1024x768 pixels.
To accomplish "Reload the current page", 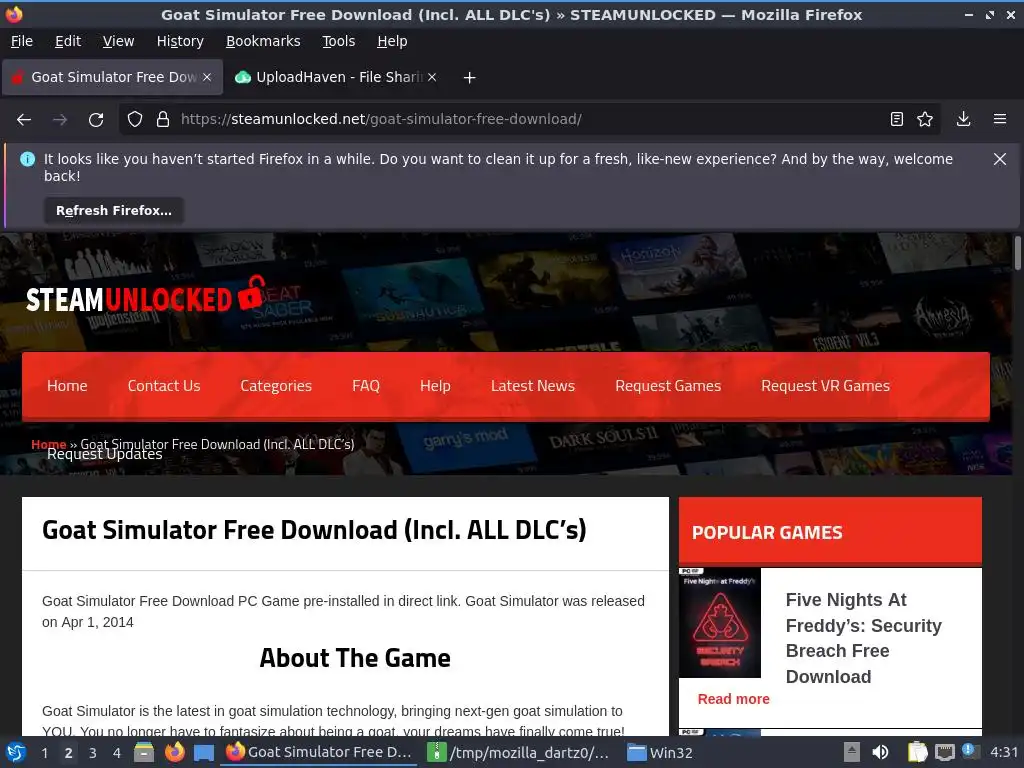I will coord(96,120).
